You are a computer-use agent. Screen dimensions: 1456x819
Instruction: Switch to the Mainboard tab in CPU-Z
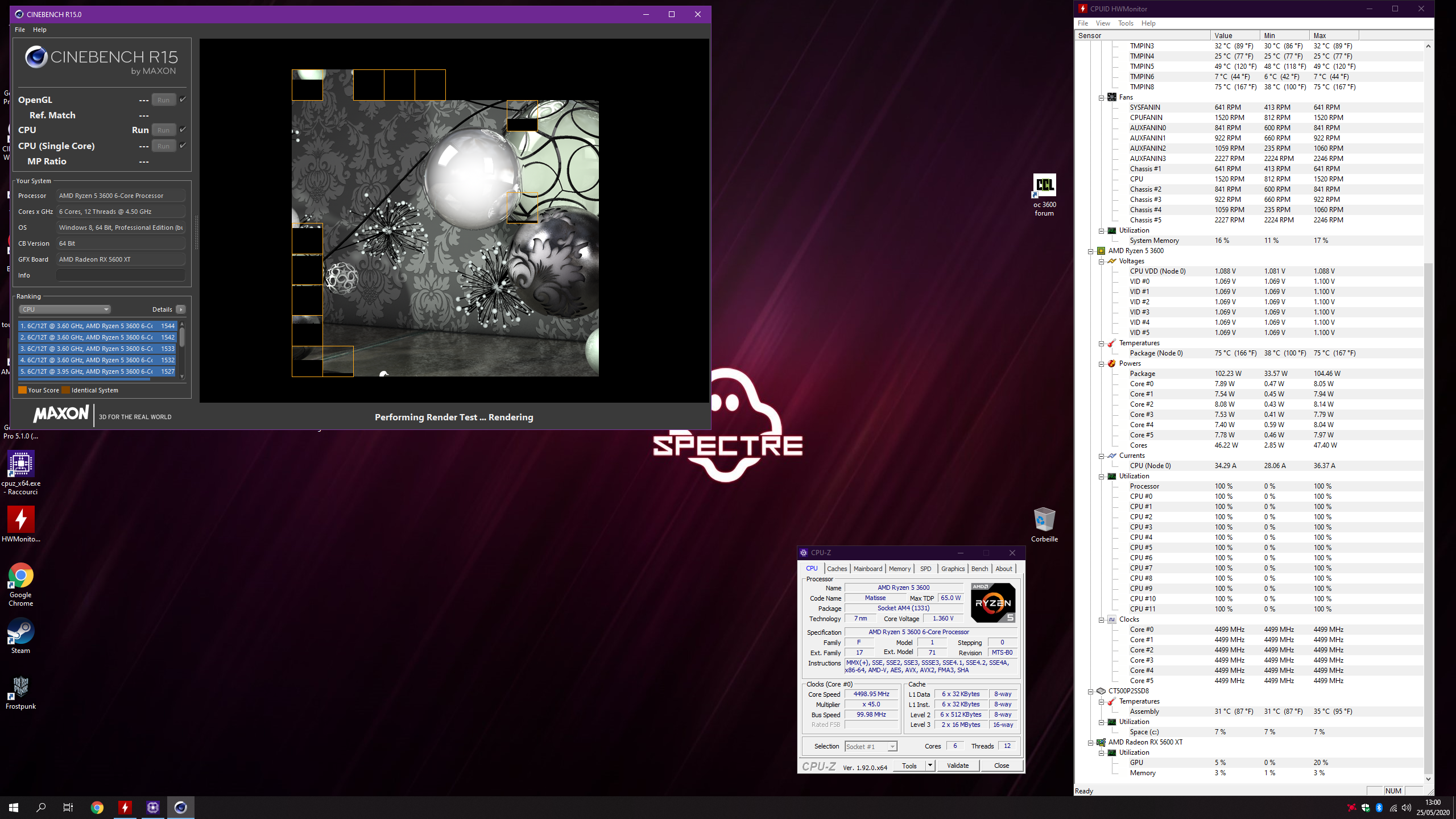tap(868, 569)
